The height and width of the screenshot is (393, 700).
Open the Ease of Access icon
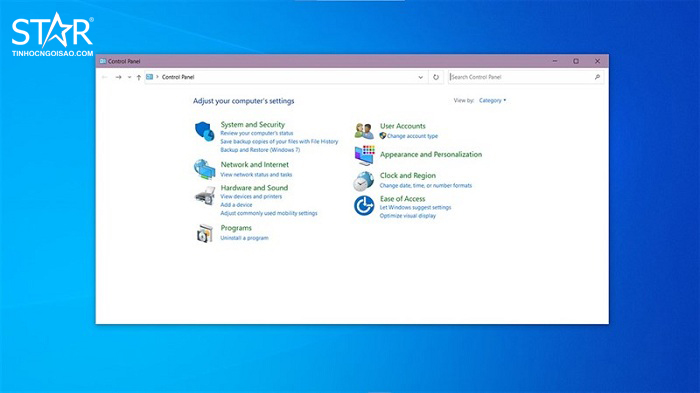click(364, 205)
